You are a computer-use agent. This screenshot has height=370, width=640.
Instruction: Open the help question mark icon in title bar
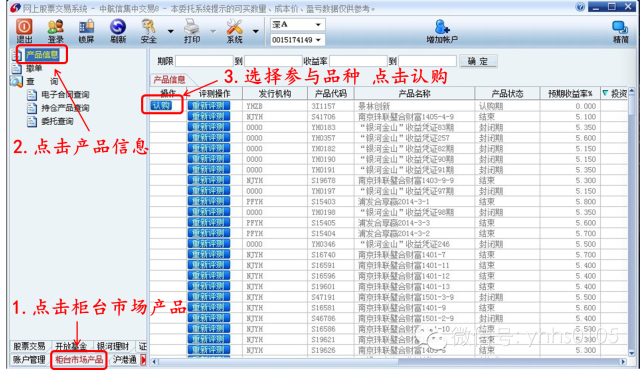pyautogui.click(x=580, y=7)
